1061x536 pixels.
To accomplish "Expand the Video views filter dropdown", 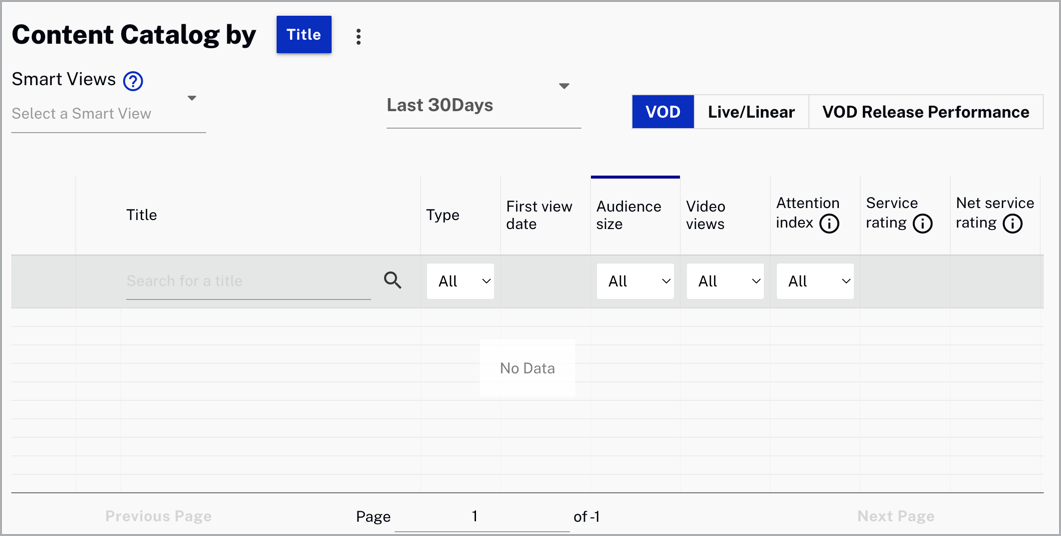I will [x=725, y=281].
